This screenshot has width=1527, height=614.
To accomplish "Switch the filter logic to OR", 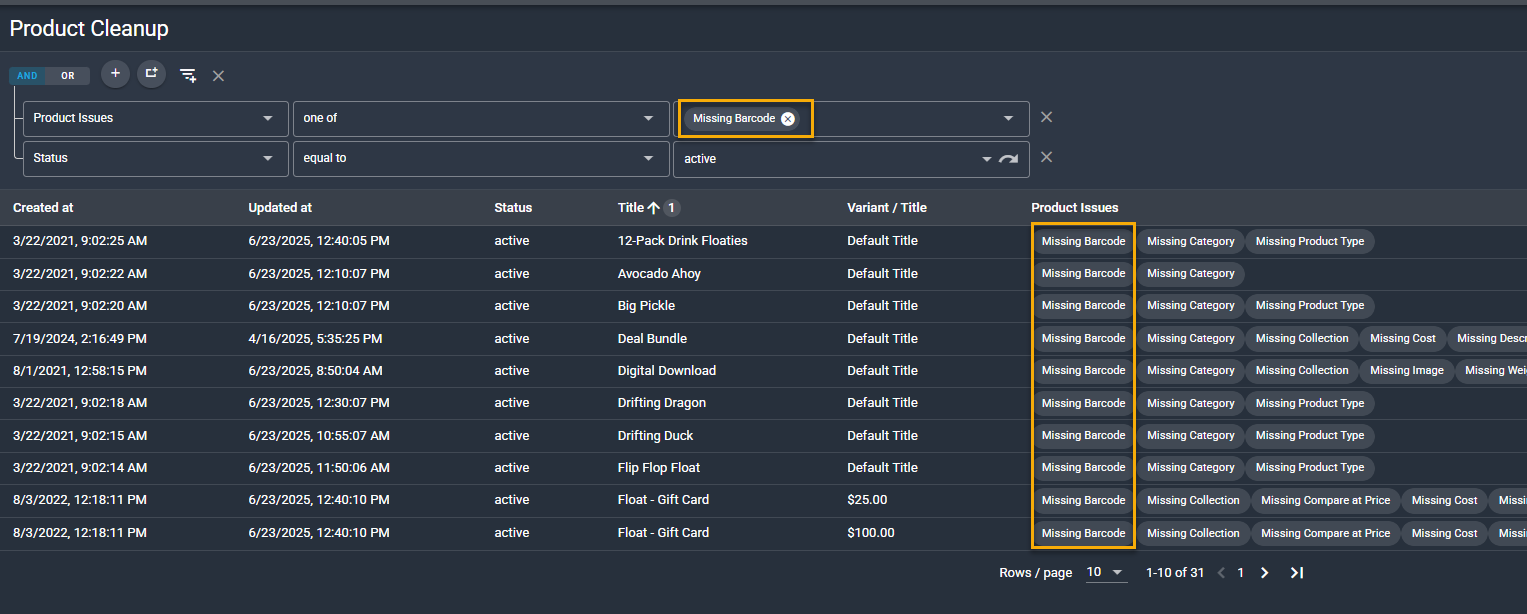I will coord(68,76).
